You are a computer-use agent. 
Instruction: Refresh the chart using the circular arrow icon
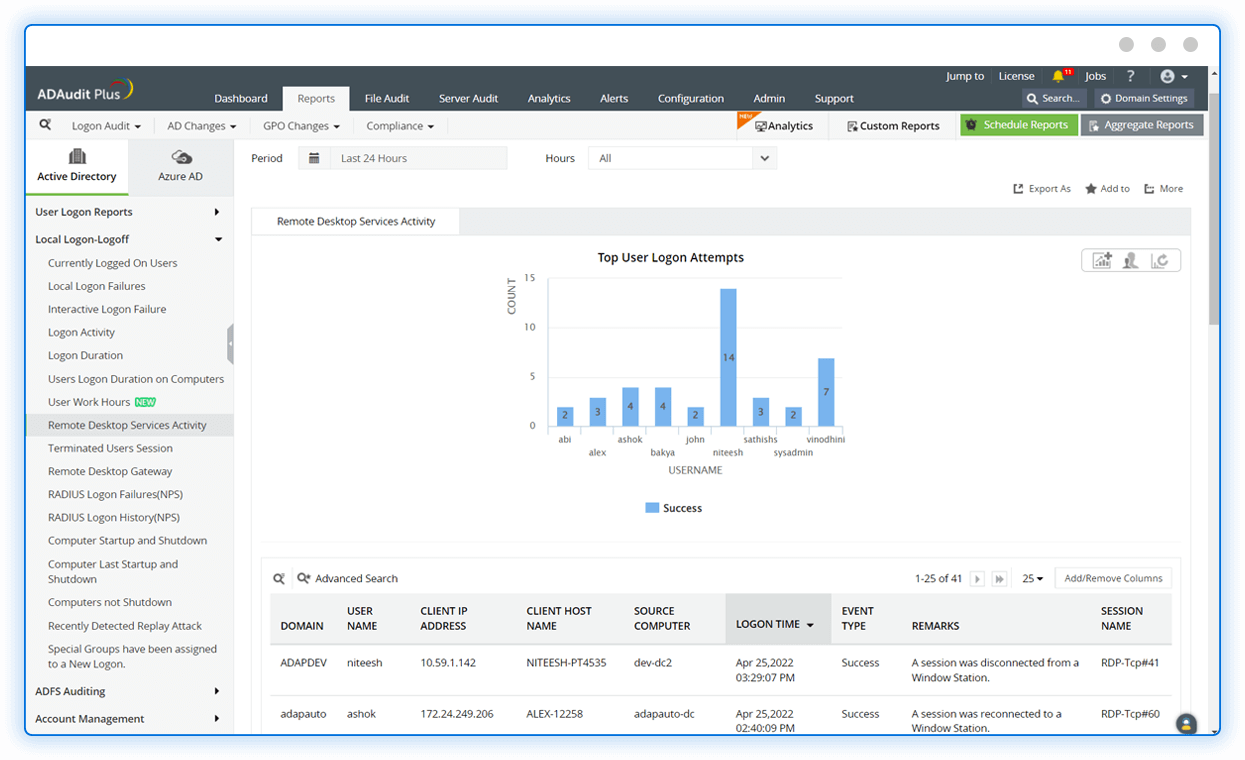point(1158,259)
